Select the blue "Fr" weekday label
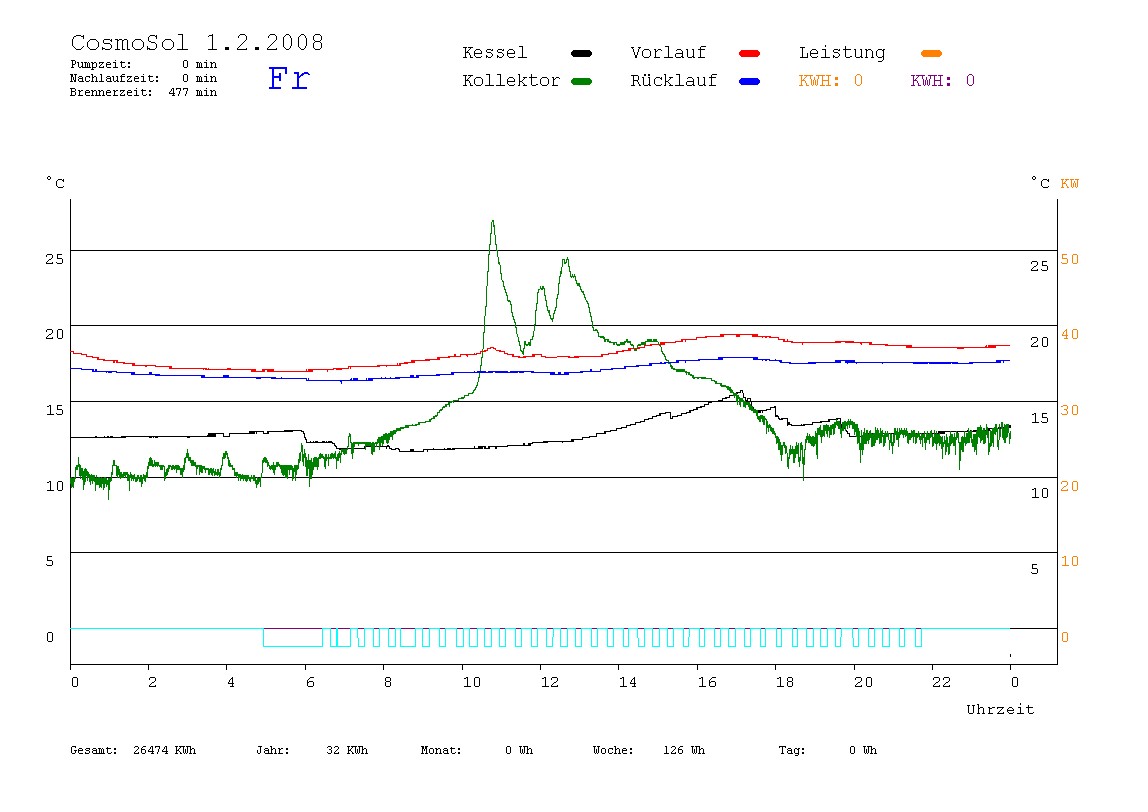Screen dimensions: 1148x812 [x=289, y=78]
